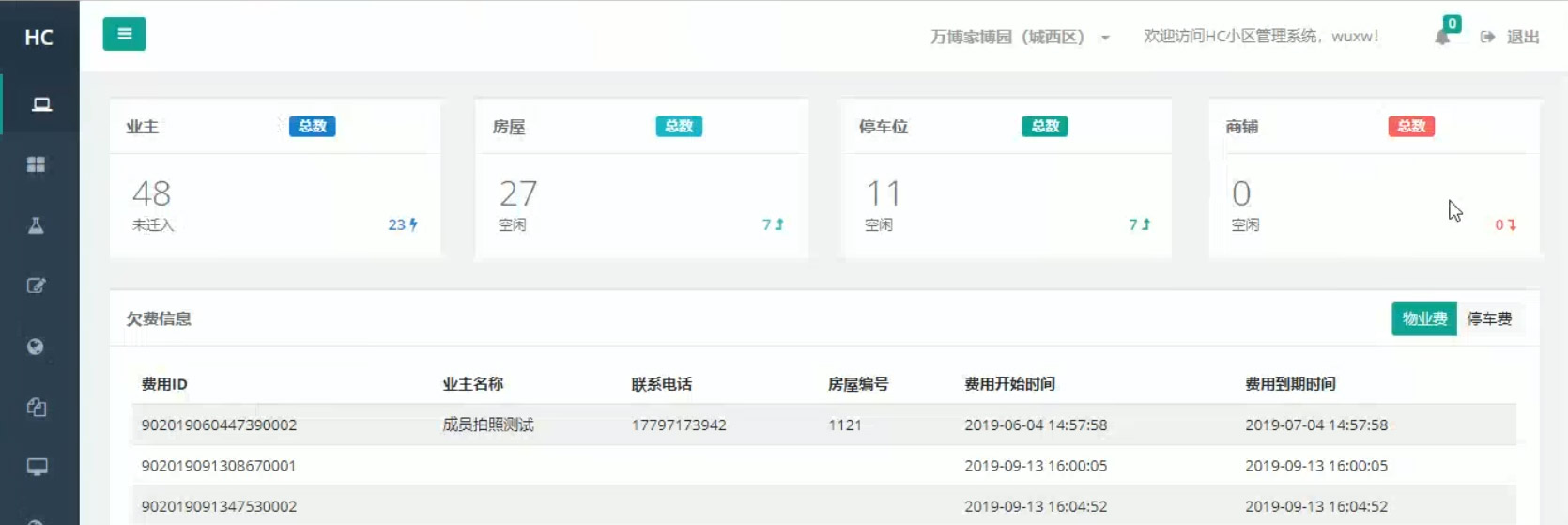Click the 费用开始时间 column header

[x=1009, y=384]
